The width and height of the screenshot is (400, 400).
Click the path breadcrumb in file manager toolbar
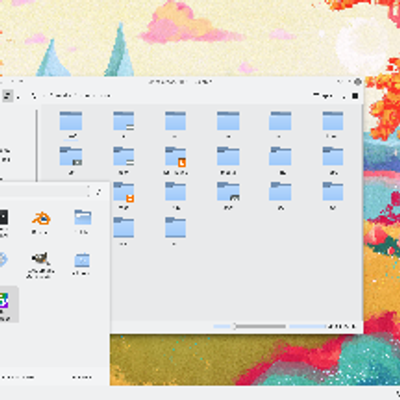[x=80, y=96]
